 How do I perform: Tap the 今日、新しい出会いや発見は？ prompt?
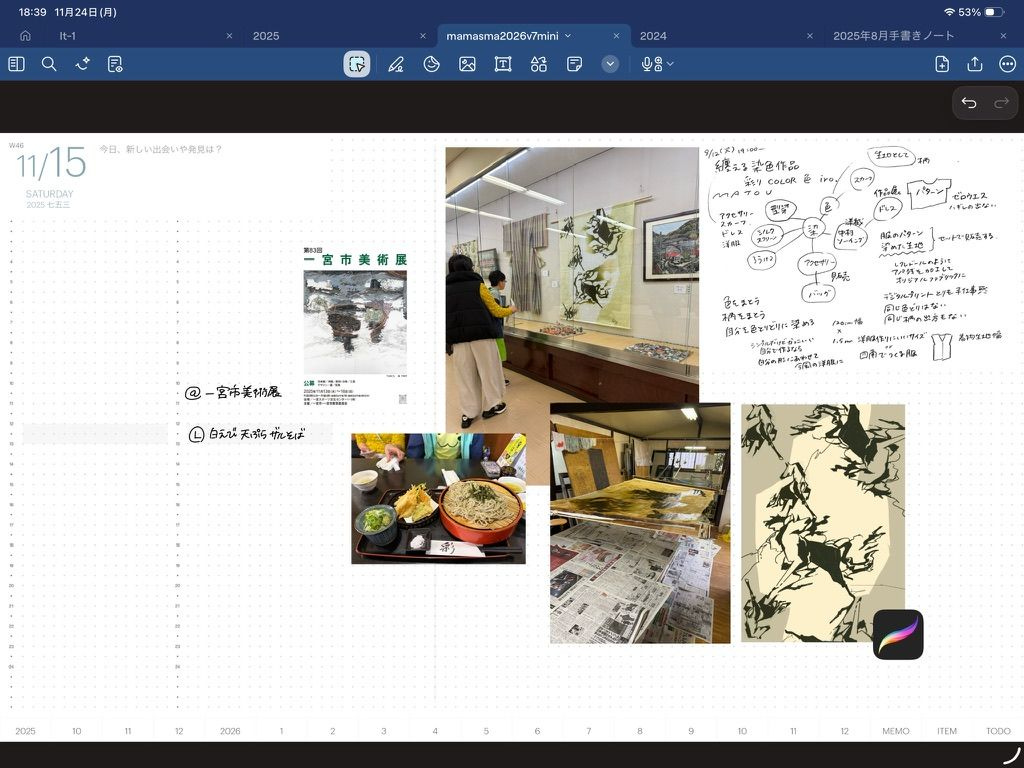tap(161, 150)
